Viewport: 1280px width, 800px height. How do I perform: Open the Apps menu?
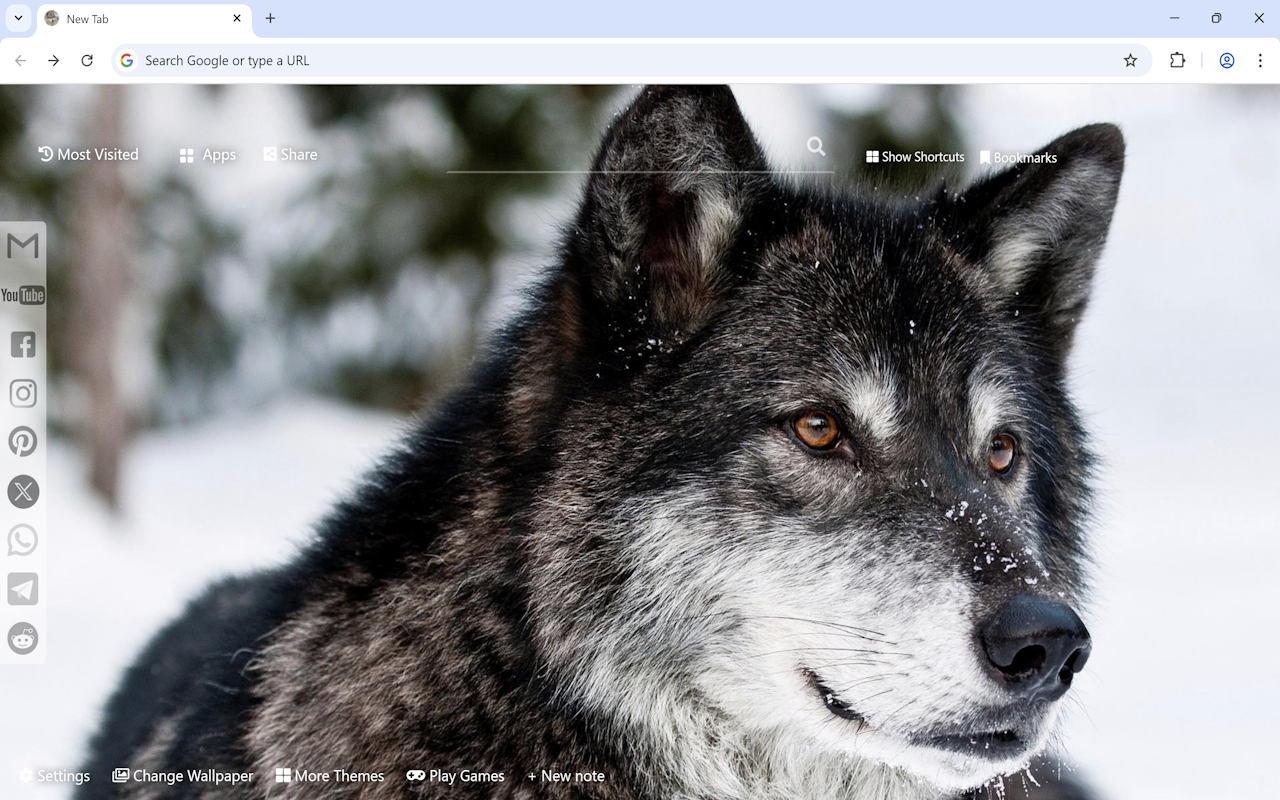pyautogui.click(x=207, y=154)
